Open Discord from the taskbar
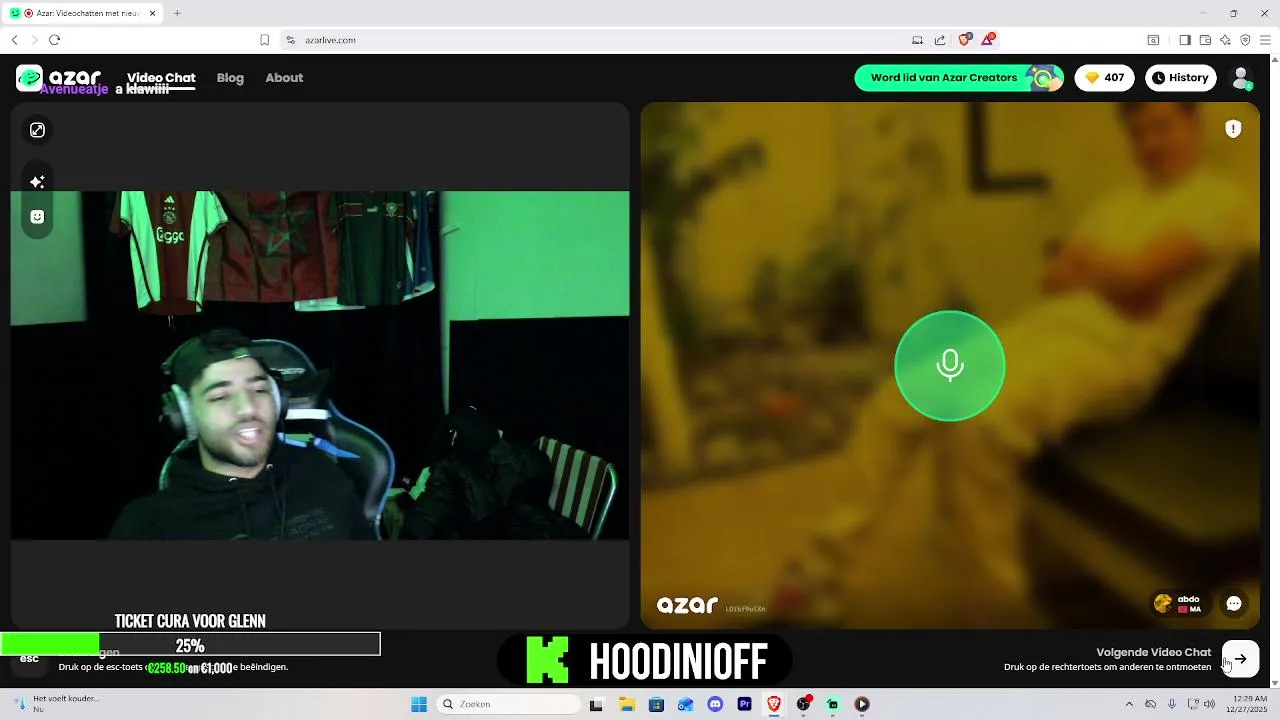Viewport: 1280px width, 720px height. [715, 704]
